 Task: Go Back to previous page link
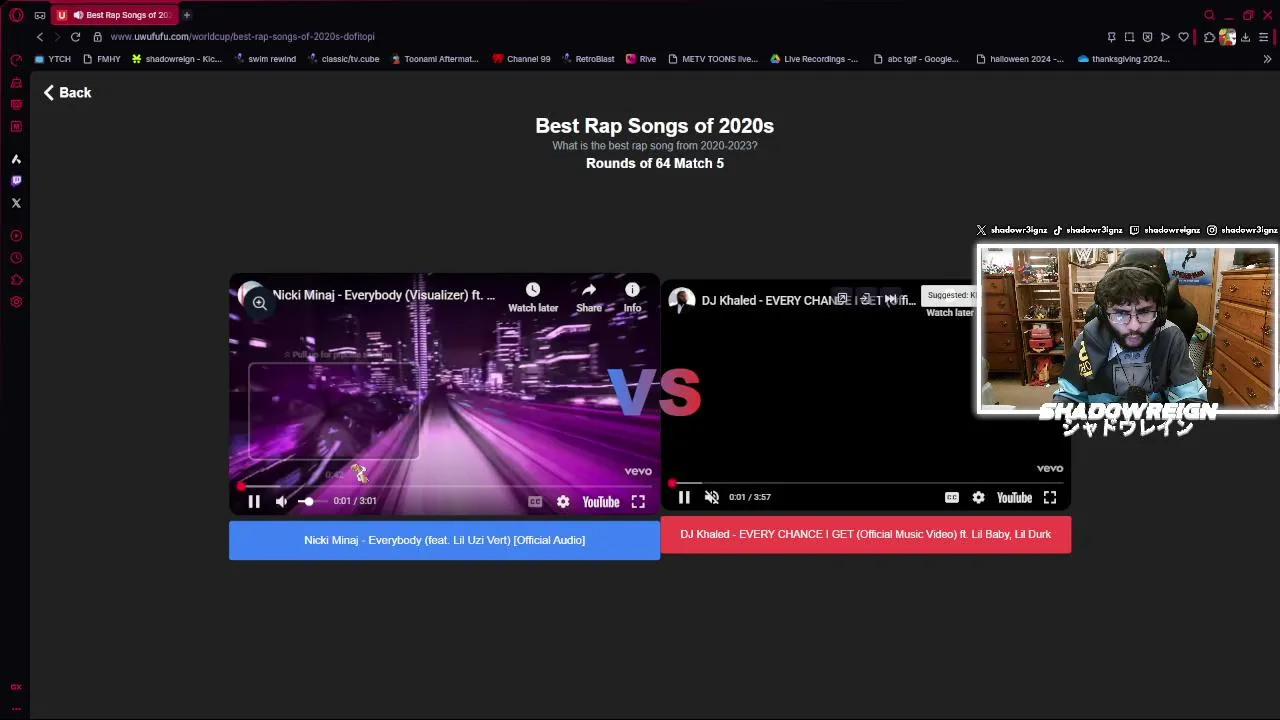coord(67,92)
